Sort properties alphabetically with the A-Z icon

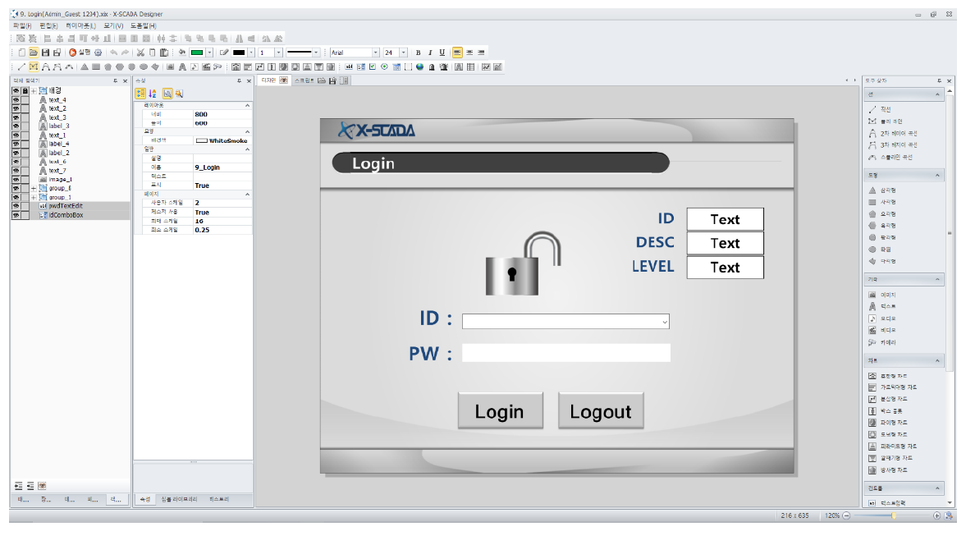coord(152,93)
